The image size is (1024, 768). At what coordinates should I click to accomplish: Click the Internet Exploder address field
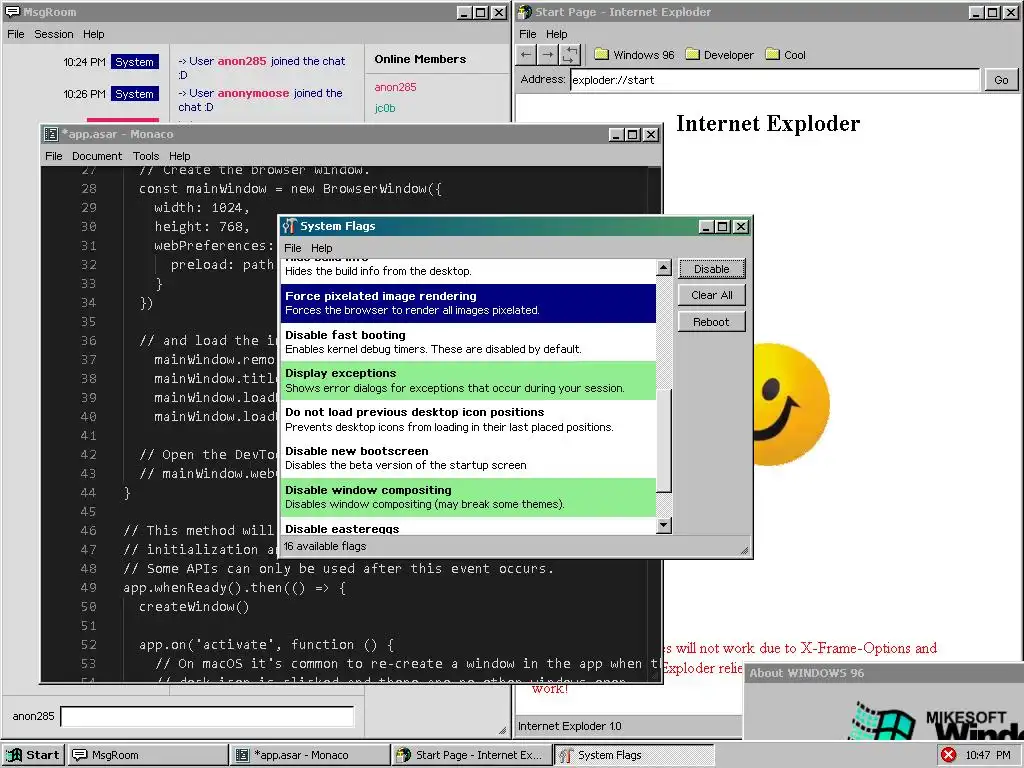pos(775,80)
